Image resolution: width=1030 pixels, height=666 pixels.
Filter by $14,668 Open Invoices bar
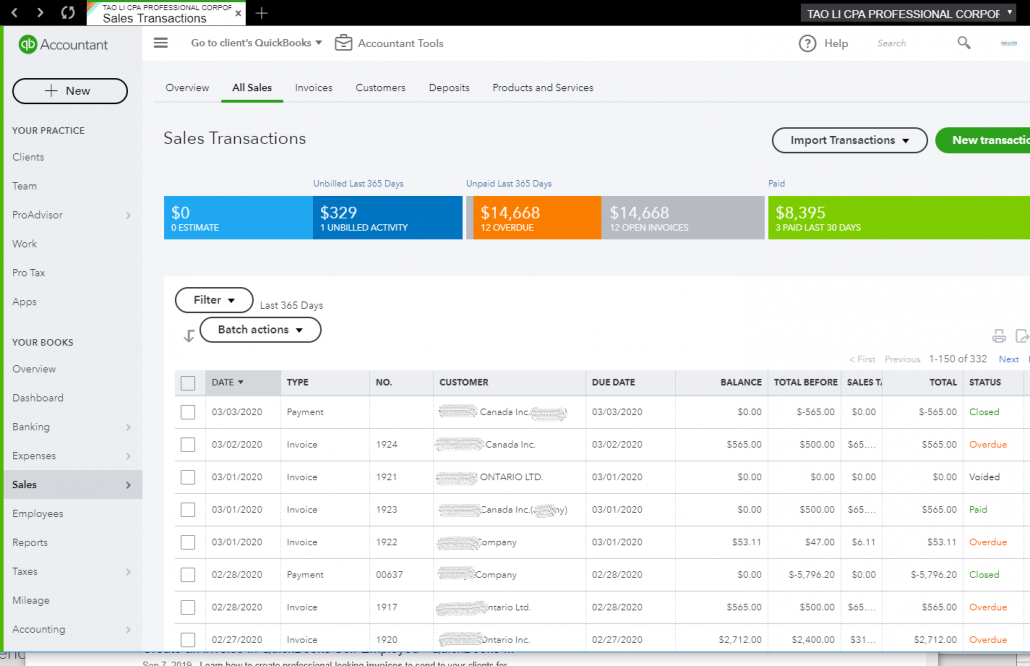click(x=683, y=217)
